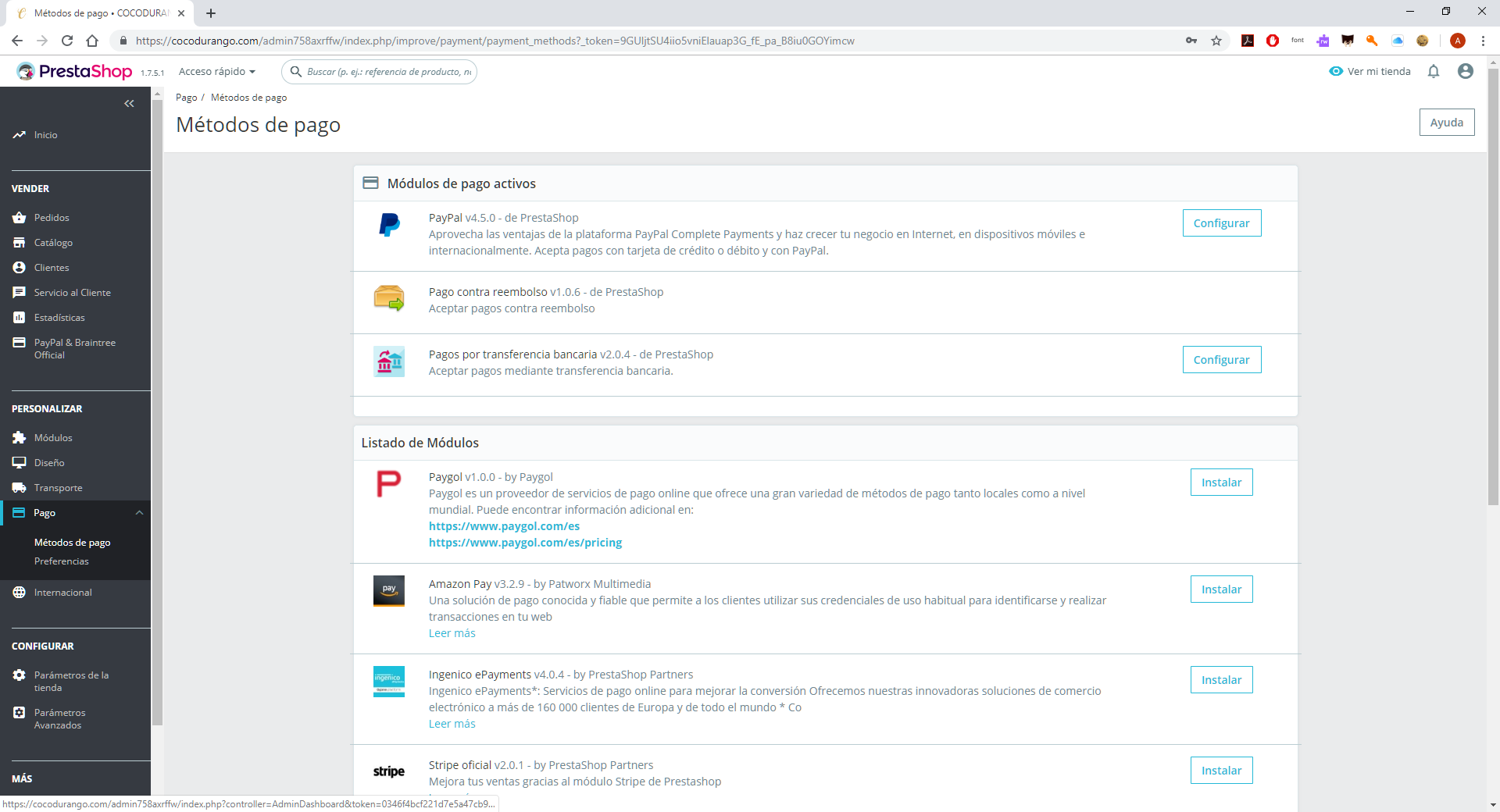This screenshot has height=812, width=1500.
Task: Open Preferencias submenu item
Action: pyautogui.click(x=62, y=561)
